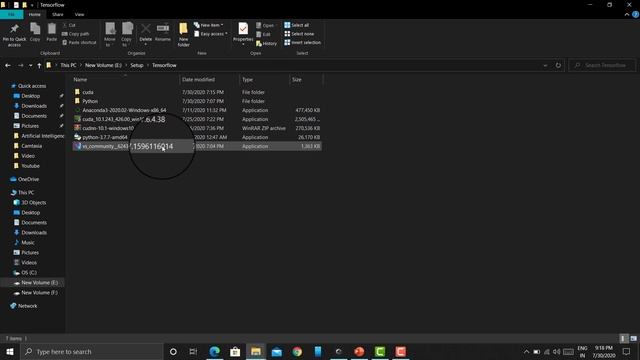The height and width of the screenshot is (360, 640).
Task: Click the Copy path command
Action: pos(76,34)
